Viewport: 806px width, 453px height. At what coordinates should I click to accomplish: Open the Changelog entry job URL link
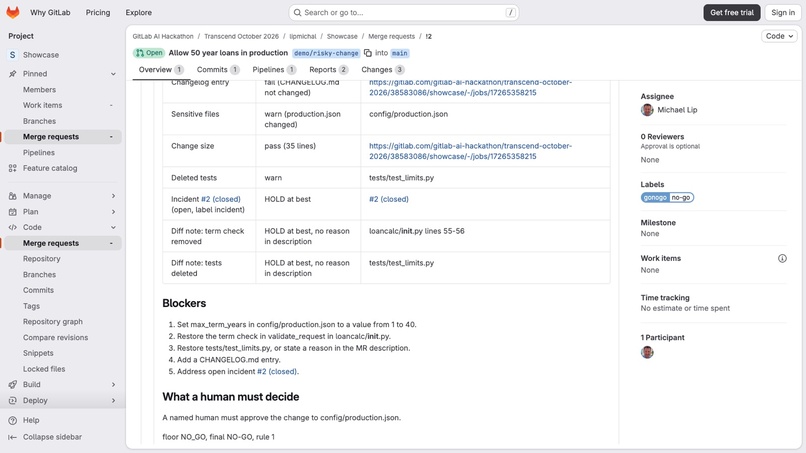point(470,87)
